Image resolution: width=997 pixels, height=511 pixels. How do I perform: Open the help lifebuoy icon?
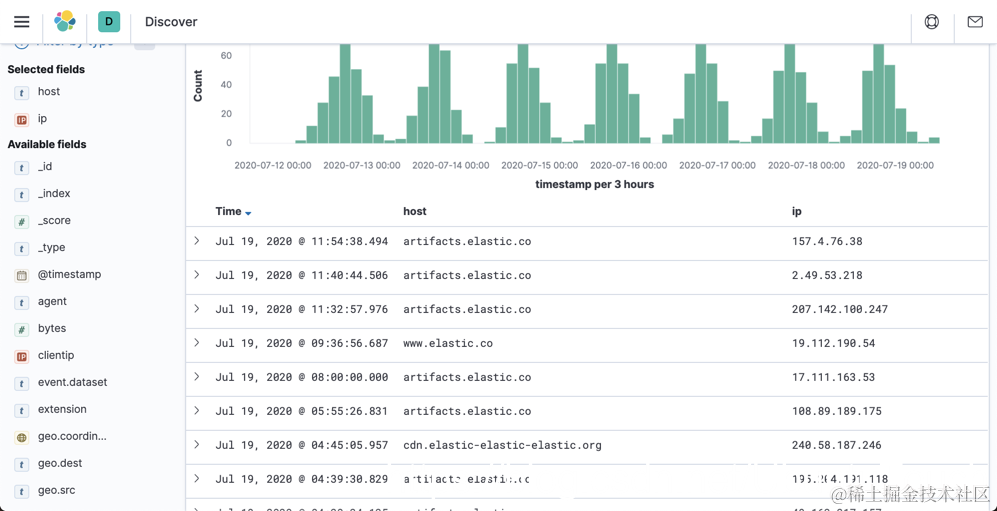click(x=932, y=22)
